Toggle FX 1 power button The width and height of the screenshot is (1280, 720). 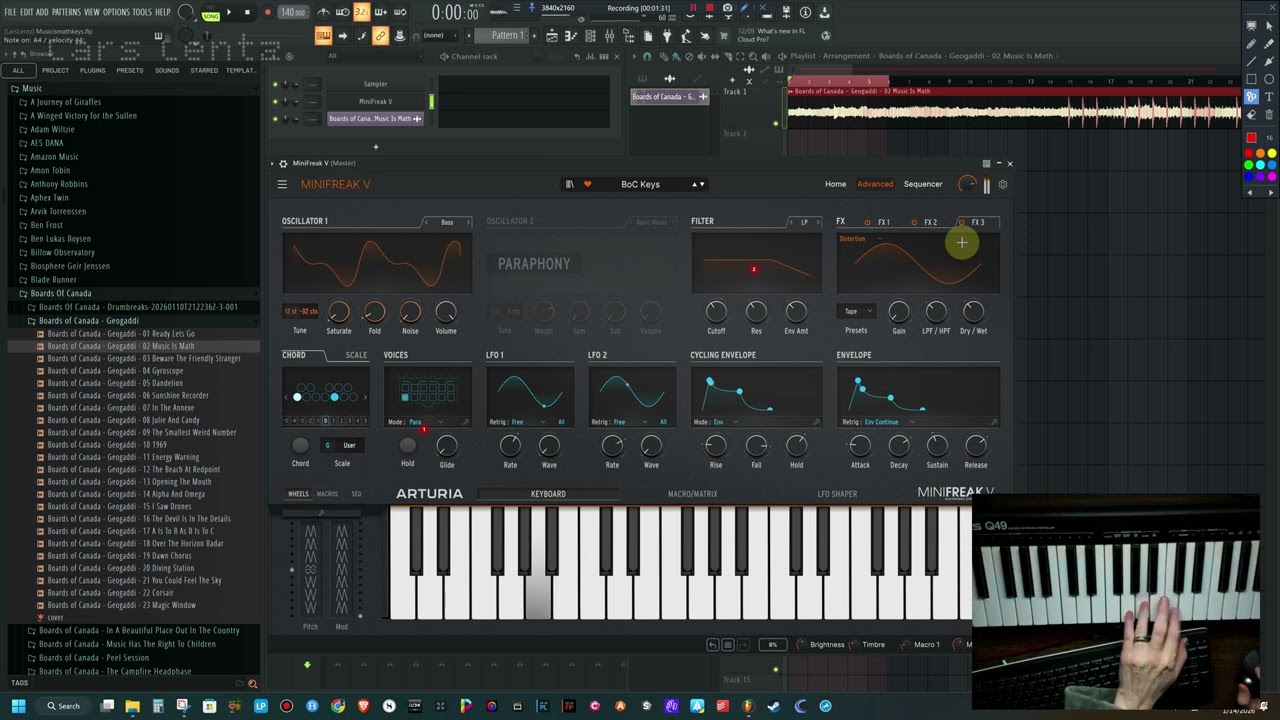tap(868, 222)
